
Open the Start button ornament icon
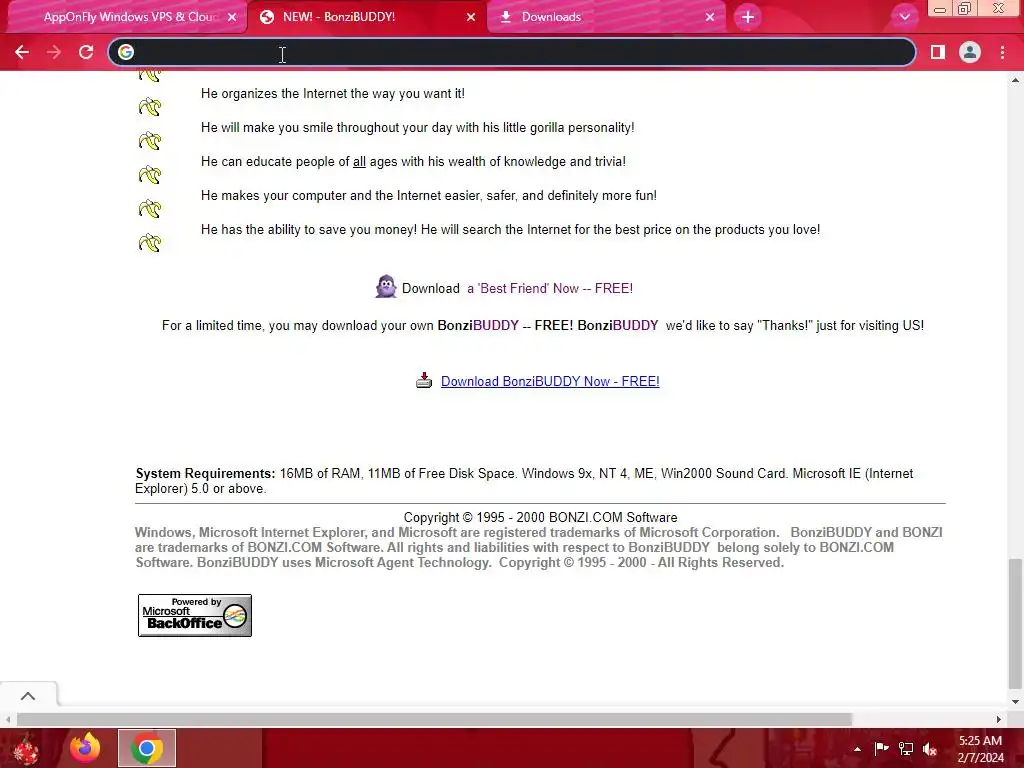26,748
